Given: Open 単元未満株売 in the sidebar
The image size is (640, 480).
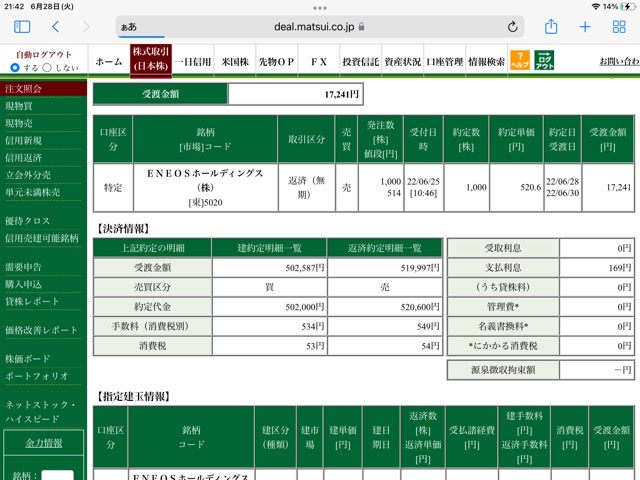Looking at the screenshot, I should coord(32,192).
